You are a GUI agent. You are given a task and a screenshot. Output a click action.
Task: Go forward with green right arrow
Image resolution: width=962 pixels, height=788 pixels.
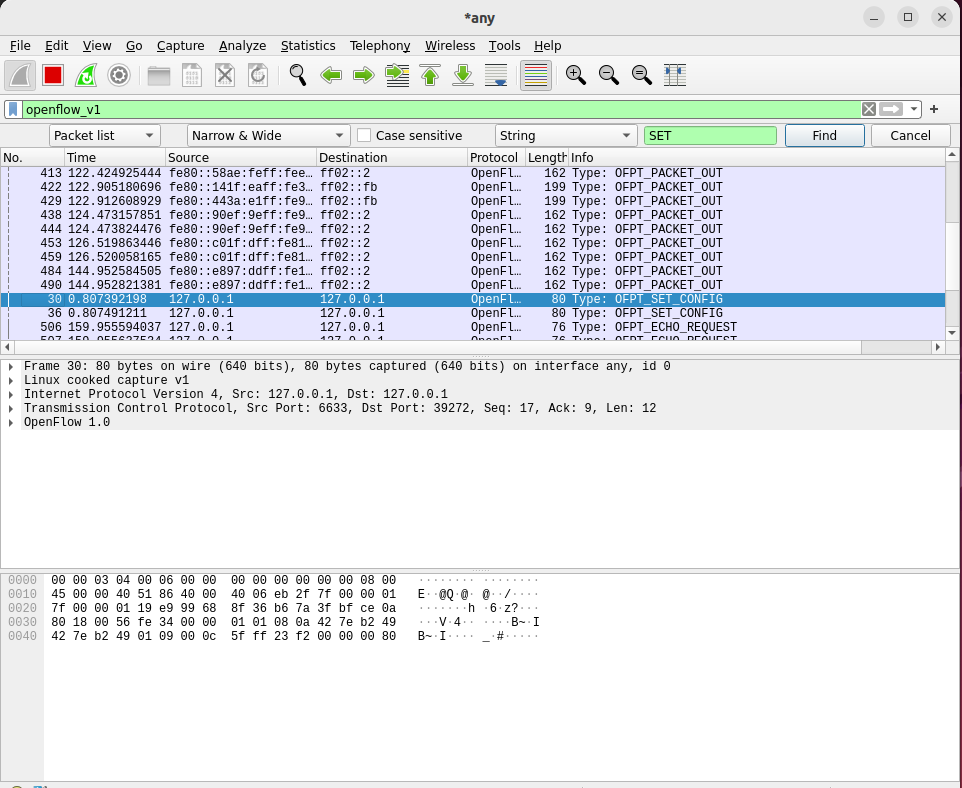point(364,75)
